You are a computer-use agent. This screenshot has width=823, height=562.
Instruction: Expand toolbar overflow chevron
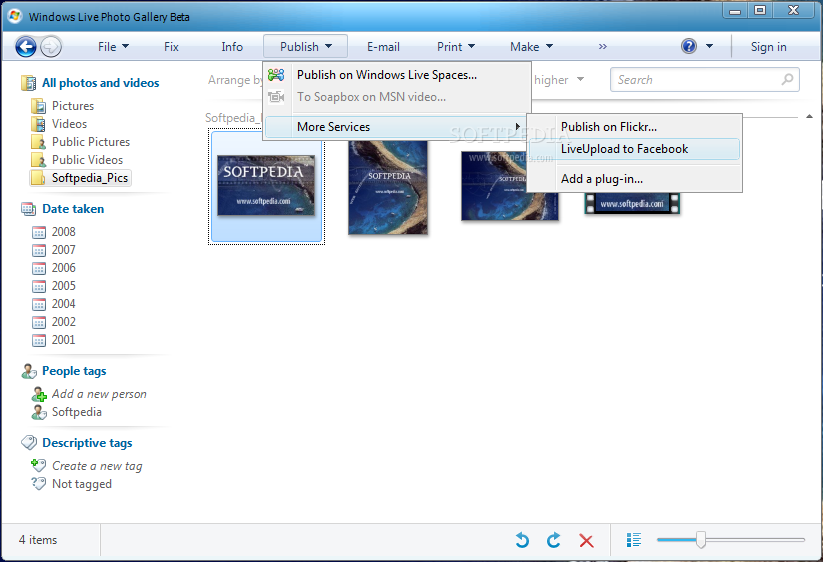(x=603, y=47)
